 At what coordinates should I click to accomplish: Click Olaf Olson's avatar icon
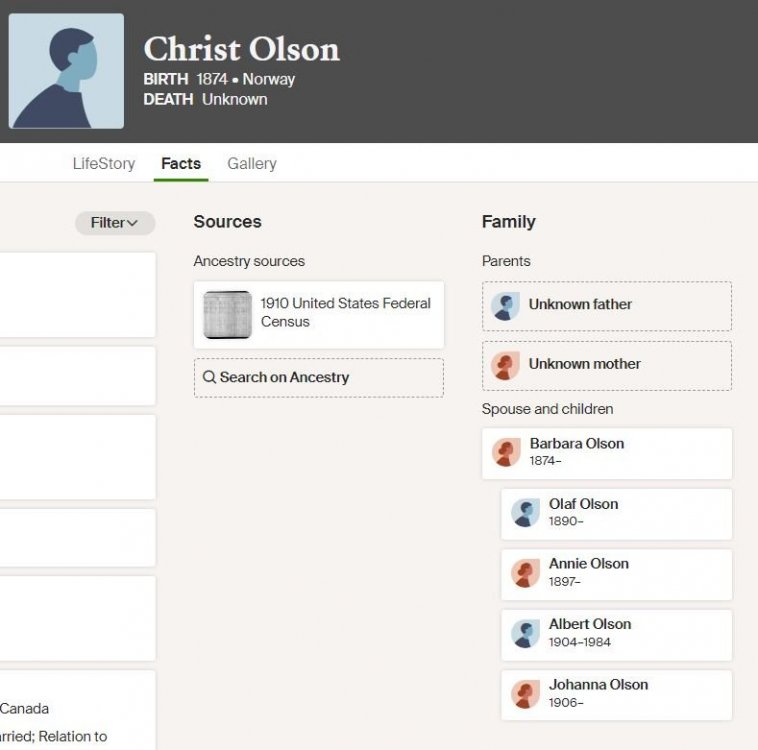[525, 513]
